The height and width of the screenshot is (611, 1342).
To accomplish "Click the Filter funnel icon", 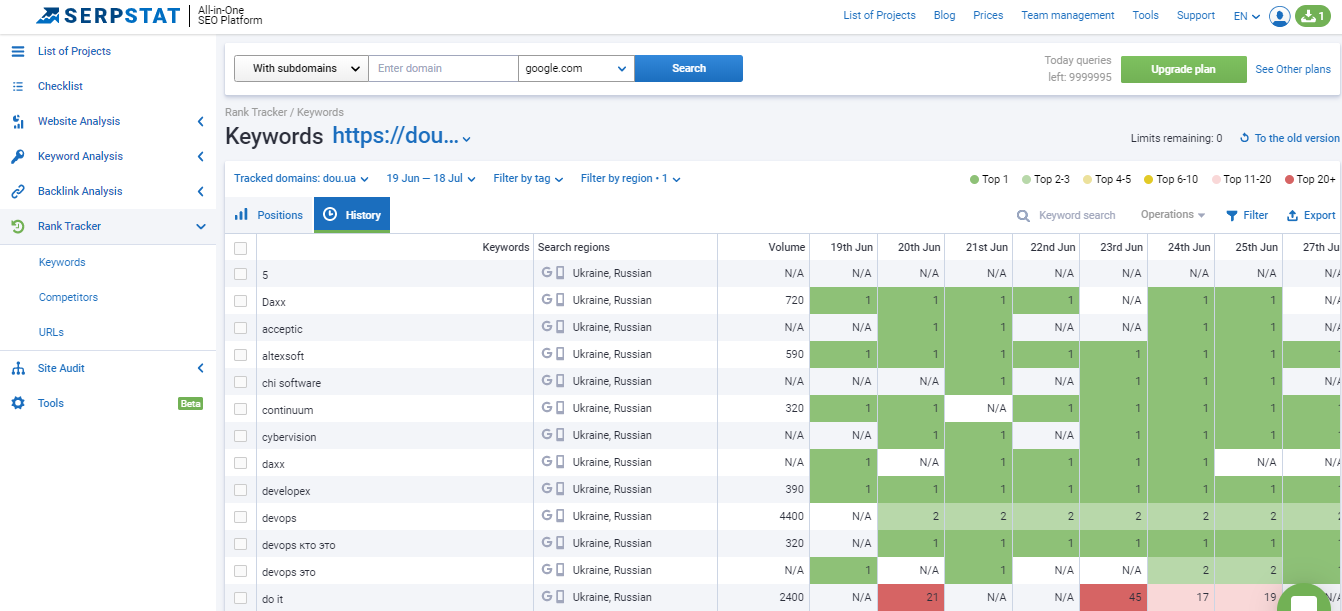I will coord(1232,215).
